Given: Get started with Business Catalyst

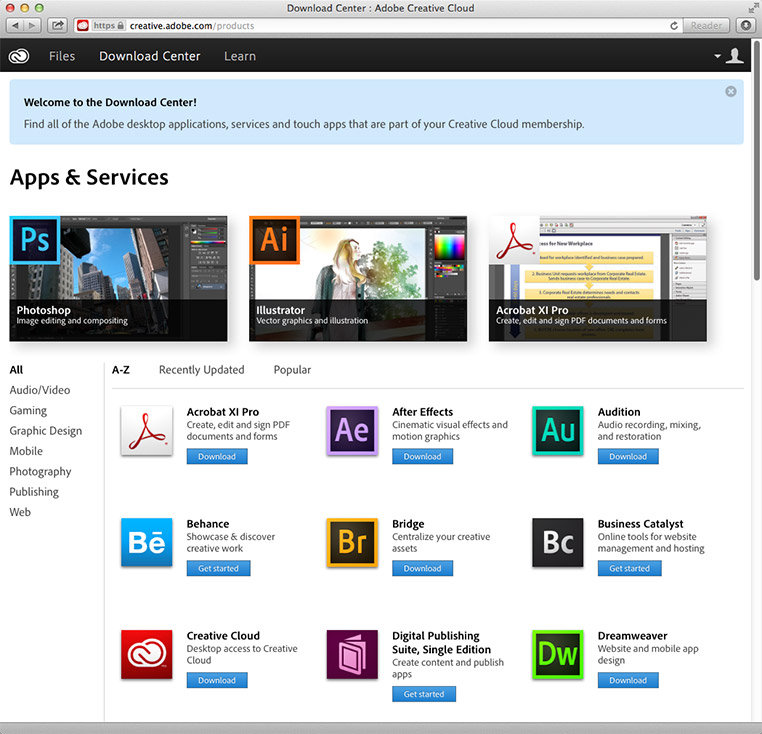Looking at the screenshot, I should [630, 568].
